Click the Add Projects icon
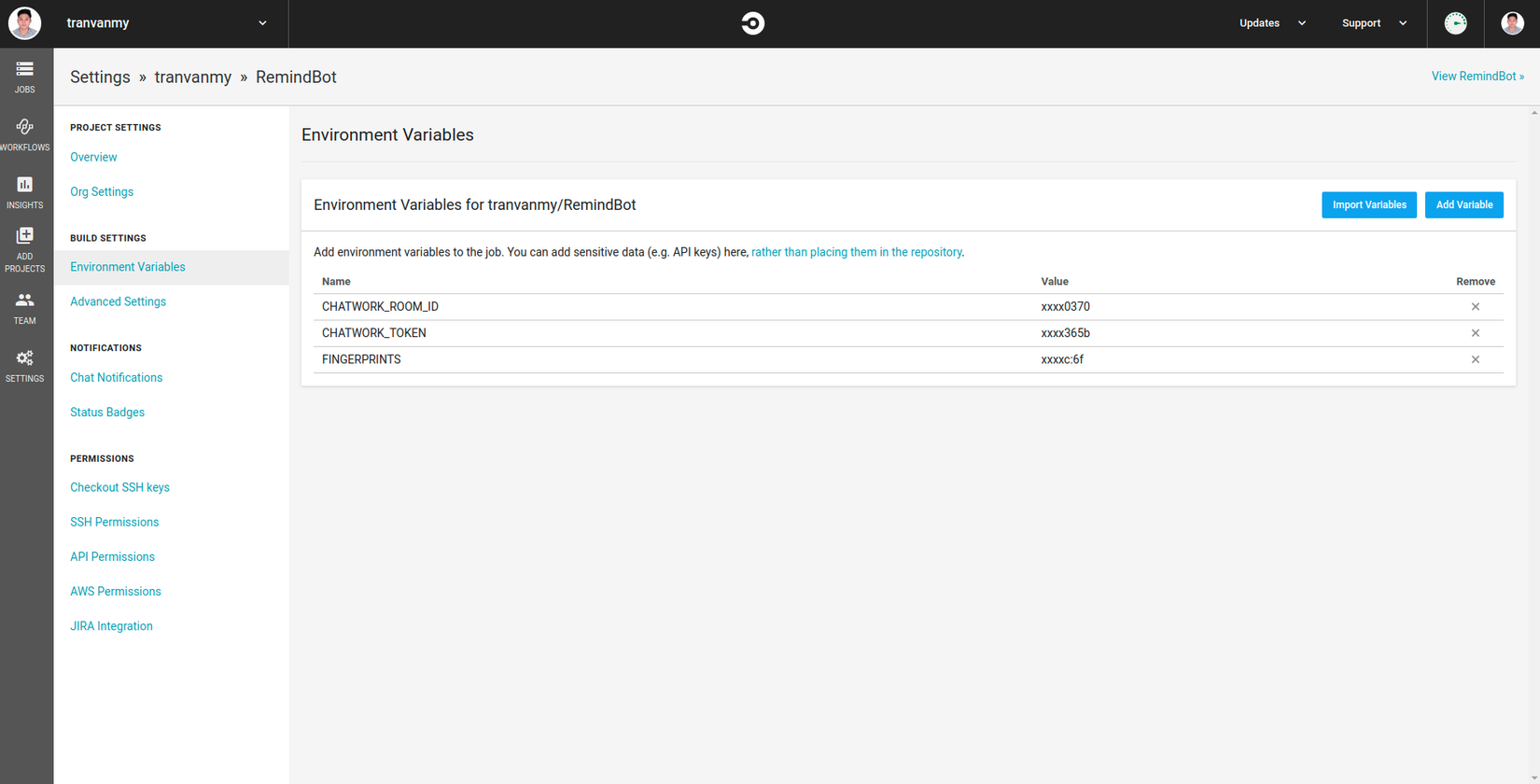The width and height of the screenshot is (1540, 784). click(x=25, y=236)
